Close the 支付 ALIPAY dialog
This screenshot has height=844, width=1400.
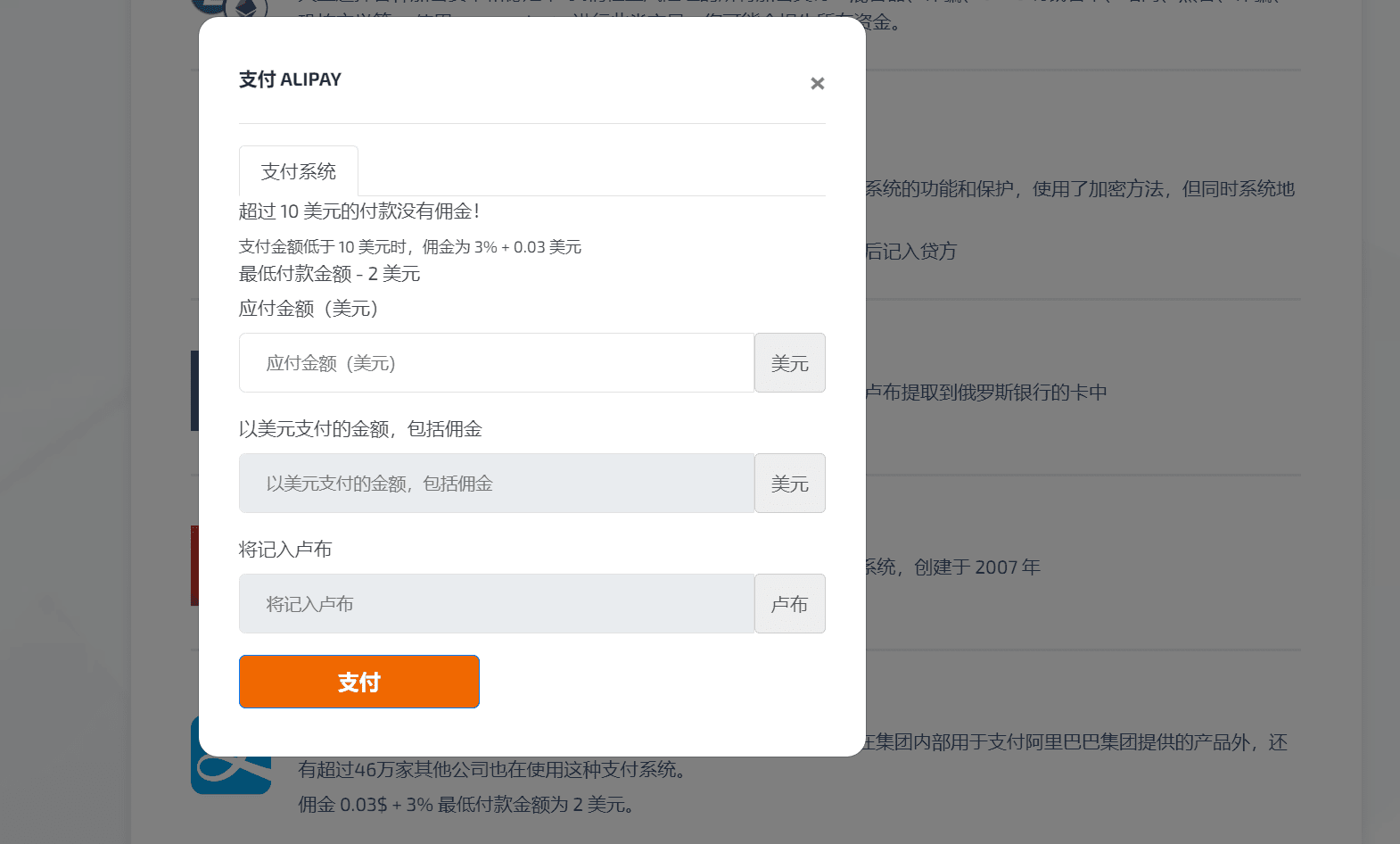tap(817, 83)
